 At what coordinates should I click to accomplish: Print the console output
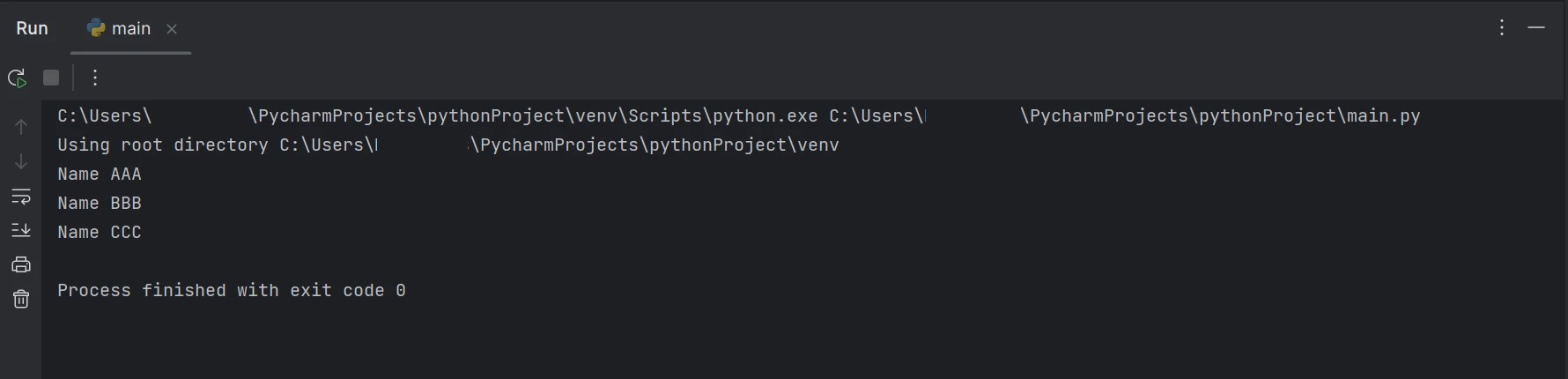pos(21,264)
